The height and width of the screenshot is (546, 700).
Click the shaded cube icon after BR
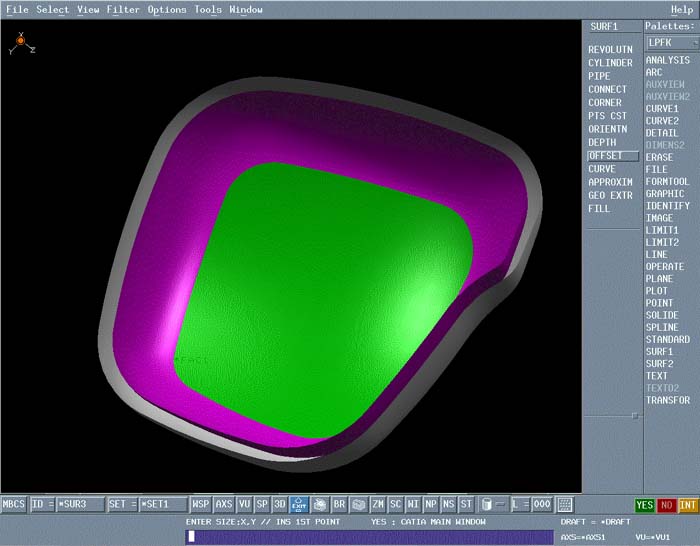358,505
